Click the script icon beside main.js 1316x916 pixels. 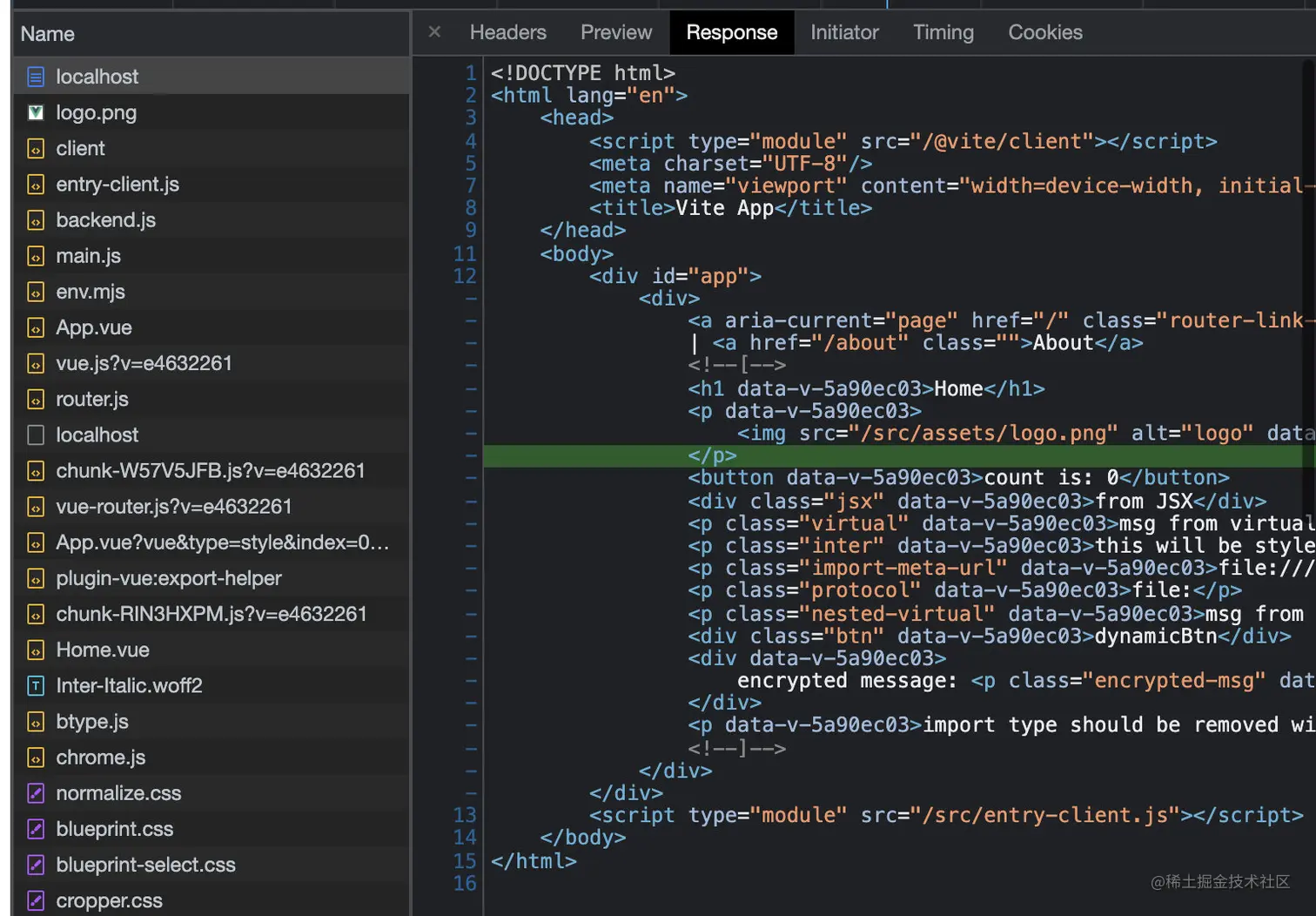coord(36,256)
